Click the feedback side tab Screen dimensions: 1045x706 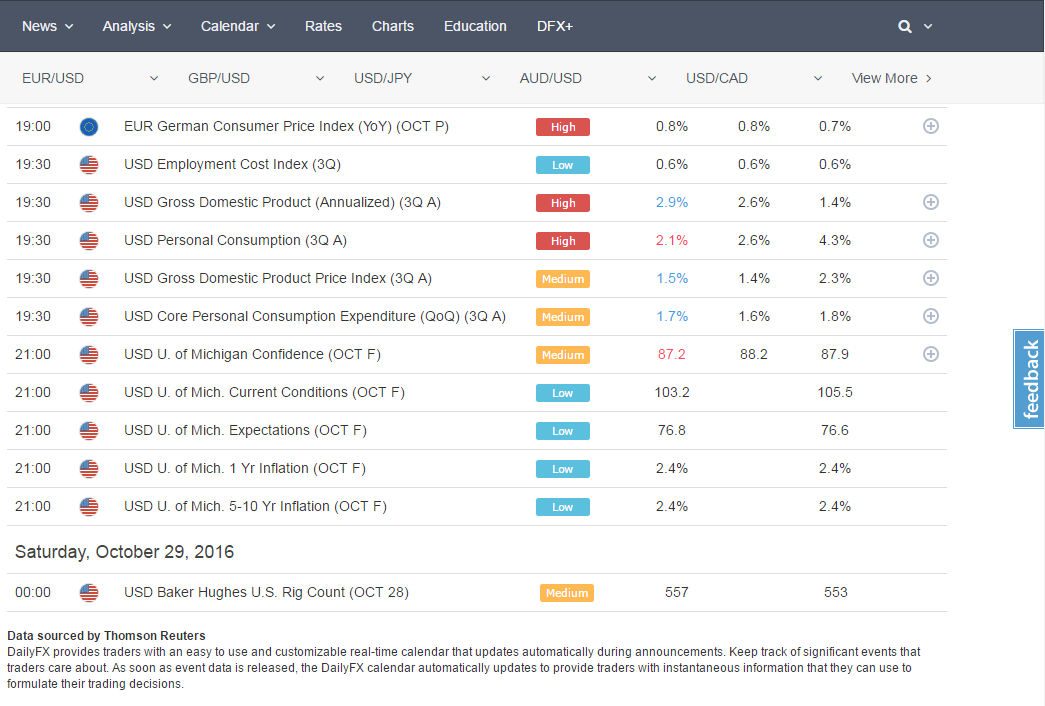coord(1030,379)
